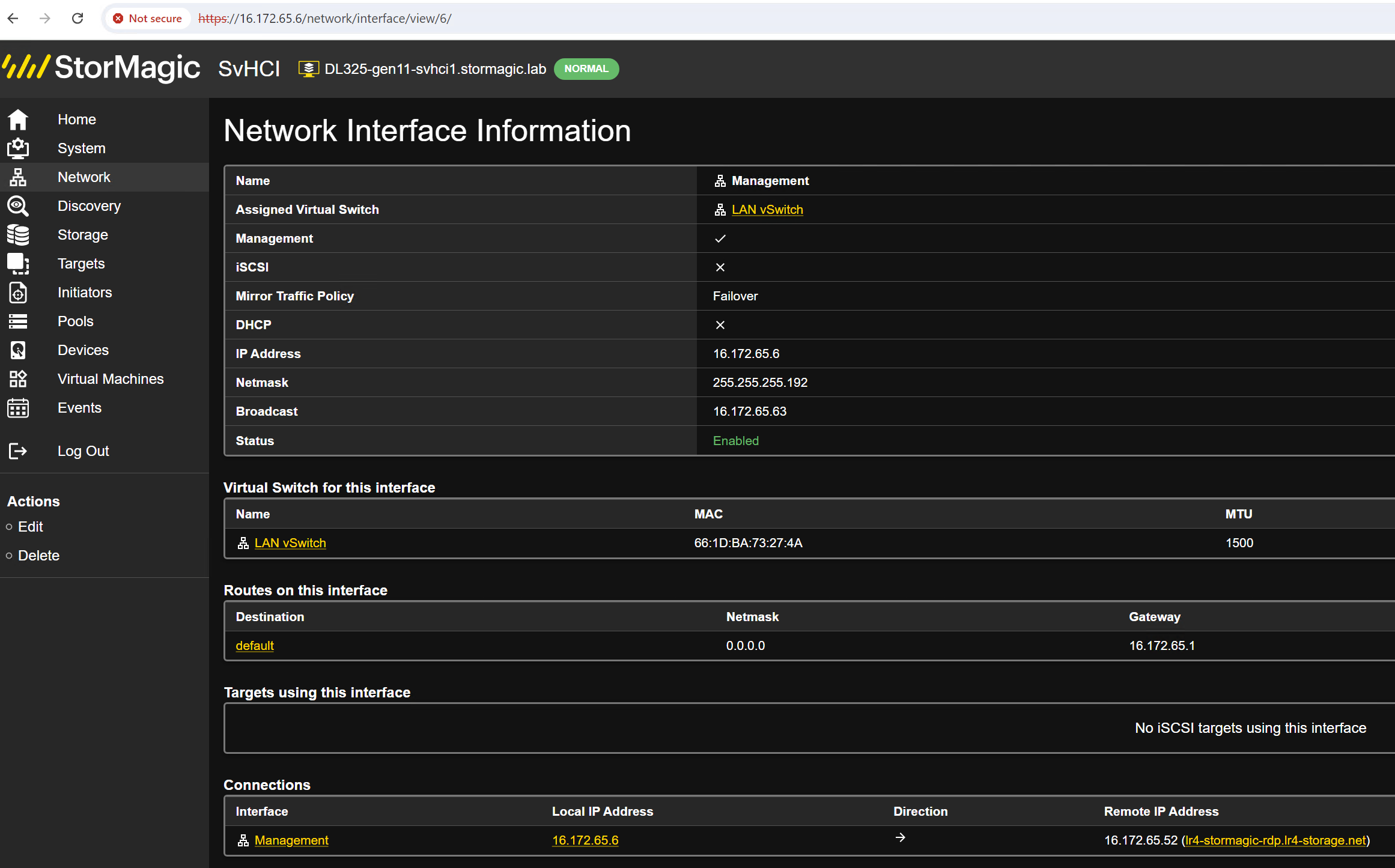Click the browser address bar URL
Image resolution: width=1395 pixels, height=868 pixels.
(x=325, y=19)
